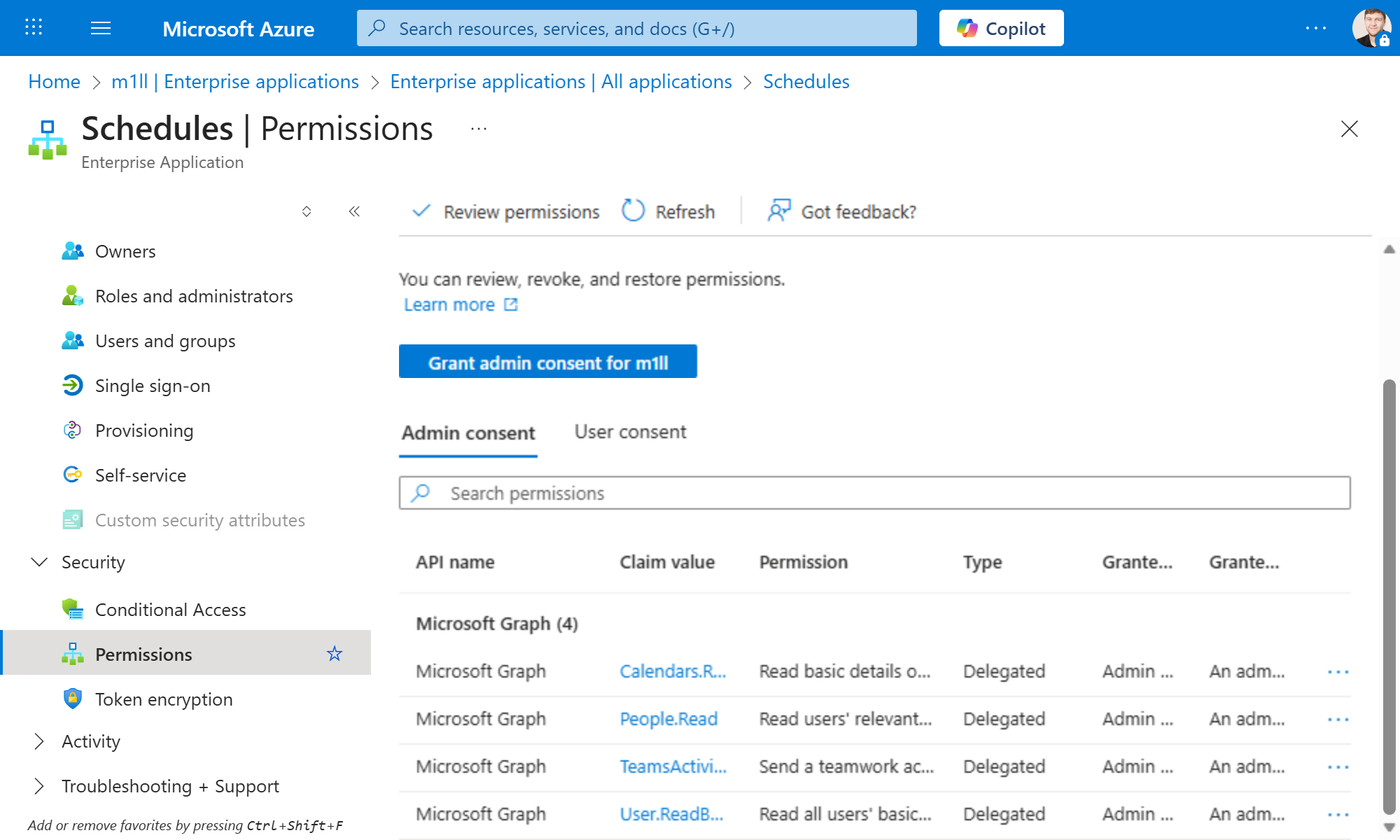The image size is (1400, 840).
Task: Open Conditional Access settings
Action: (170, 609)
